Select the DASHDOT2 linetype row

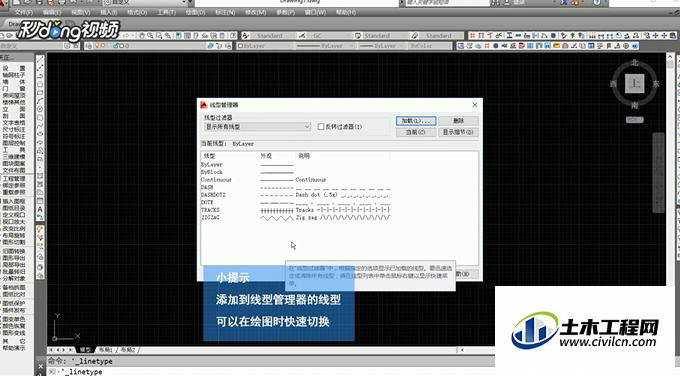point(296,195)
